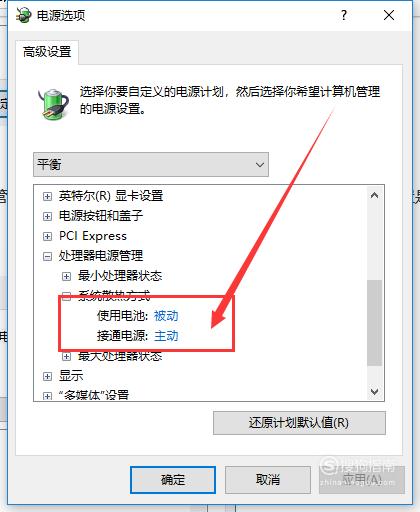Expand the PCI Express node

pyautogui.click(x=47, y=236)
